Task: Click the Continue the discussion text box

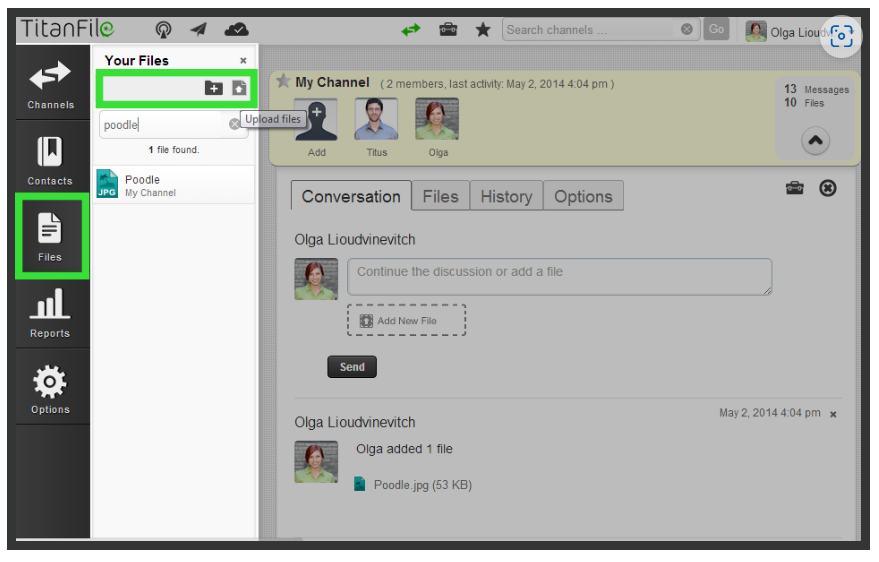Action: click(559, 277)
